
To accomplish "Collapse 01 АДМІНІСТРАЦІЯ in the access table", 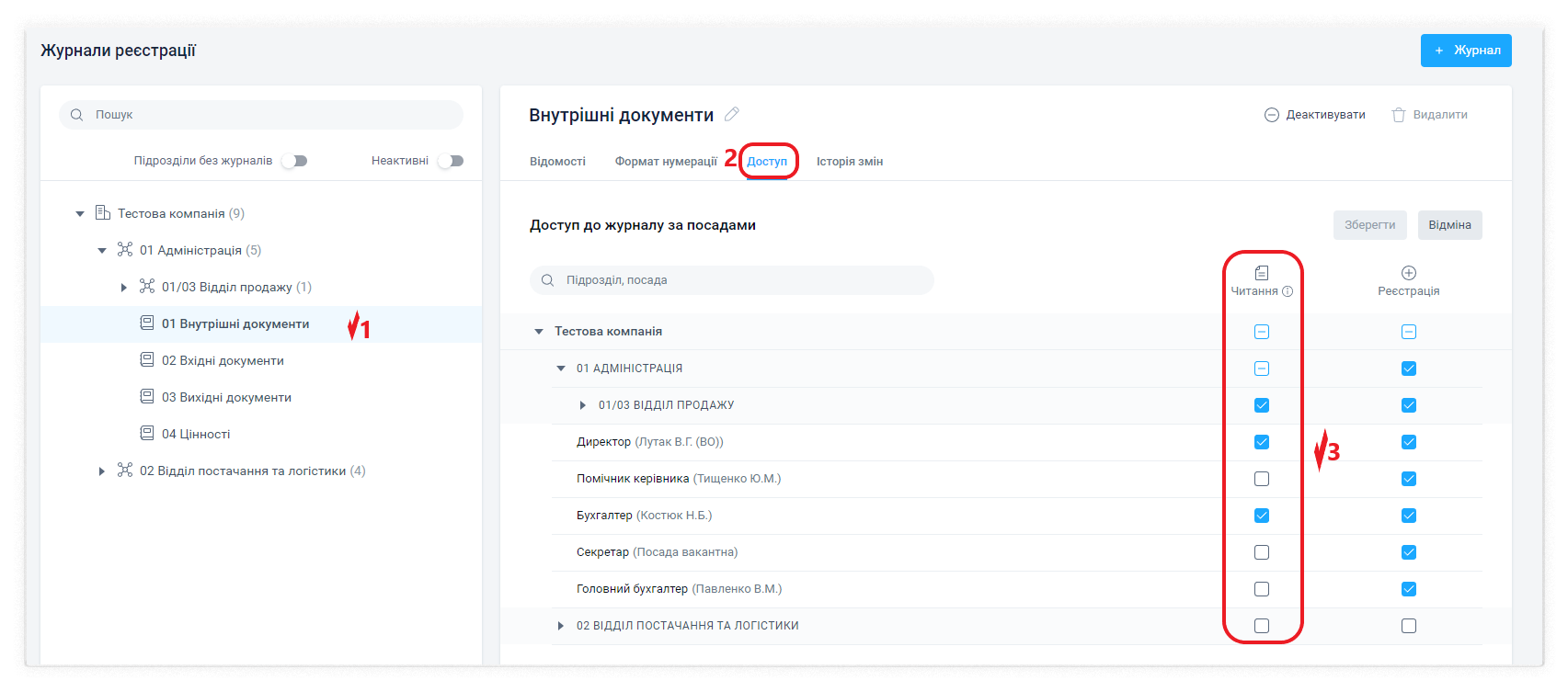I will coord(561,369).
